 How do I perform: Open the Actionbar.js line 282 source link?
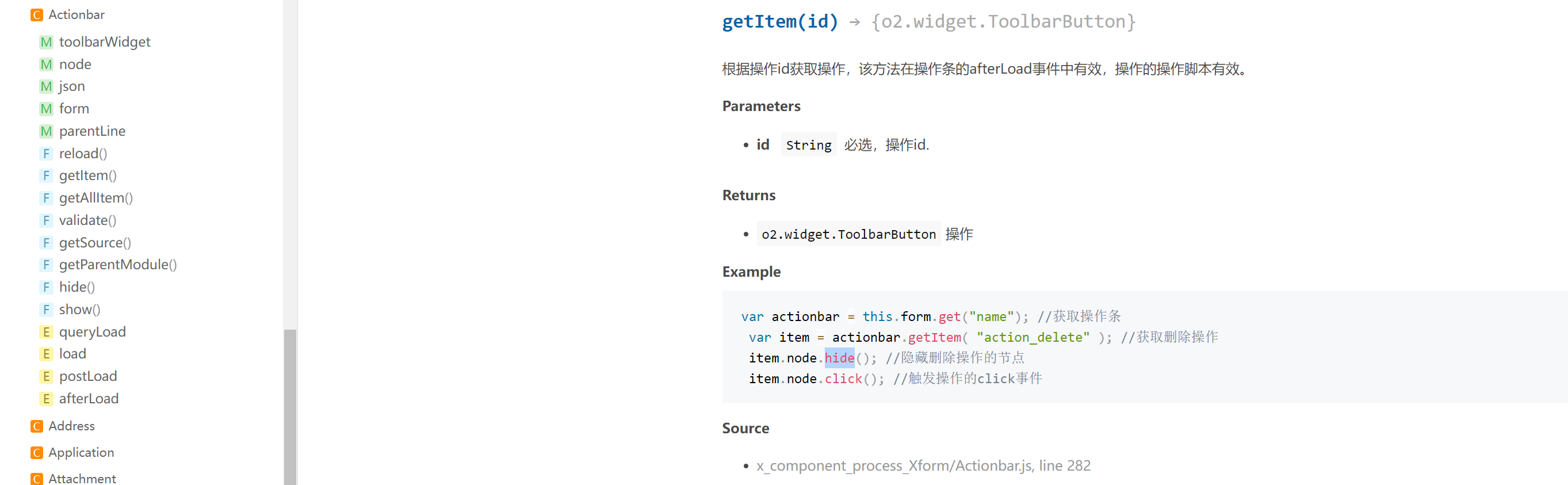coord(923,466)
